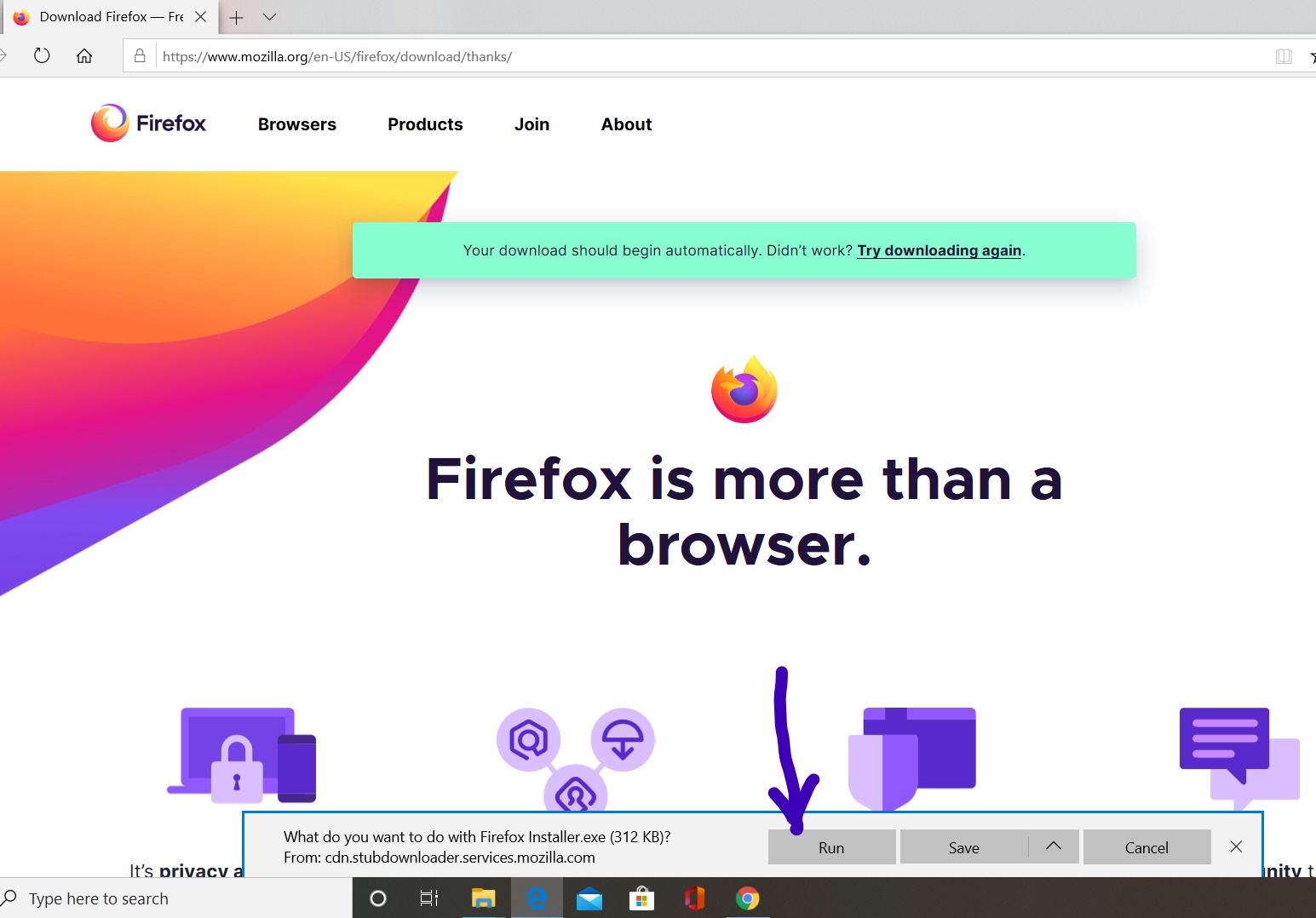The image size is (1316, 918).
Task: Open a new tab with plus icon
Action: click(237, 17)
